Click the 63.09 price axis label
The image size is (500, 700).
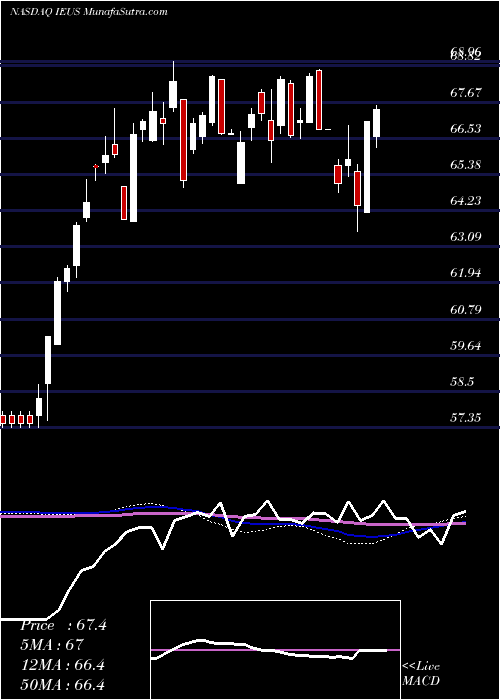[x=466, y=237]
